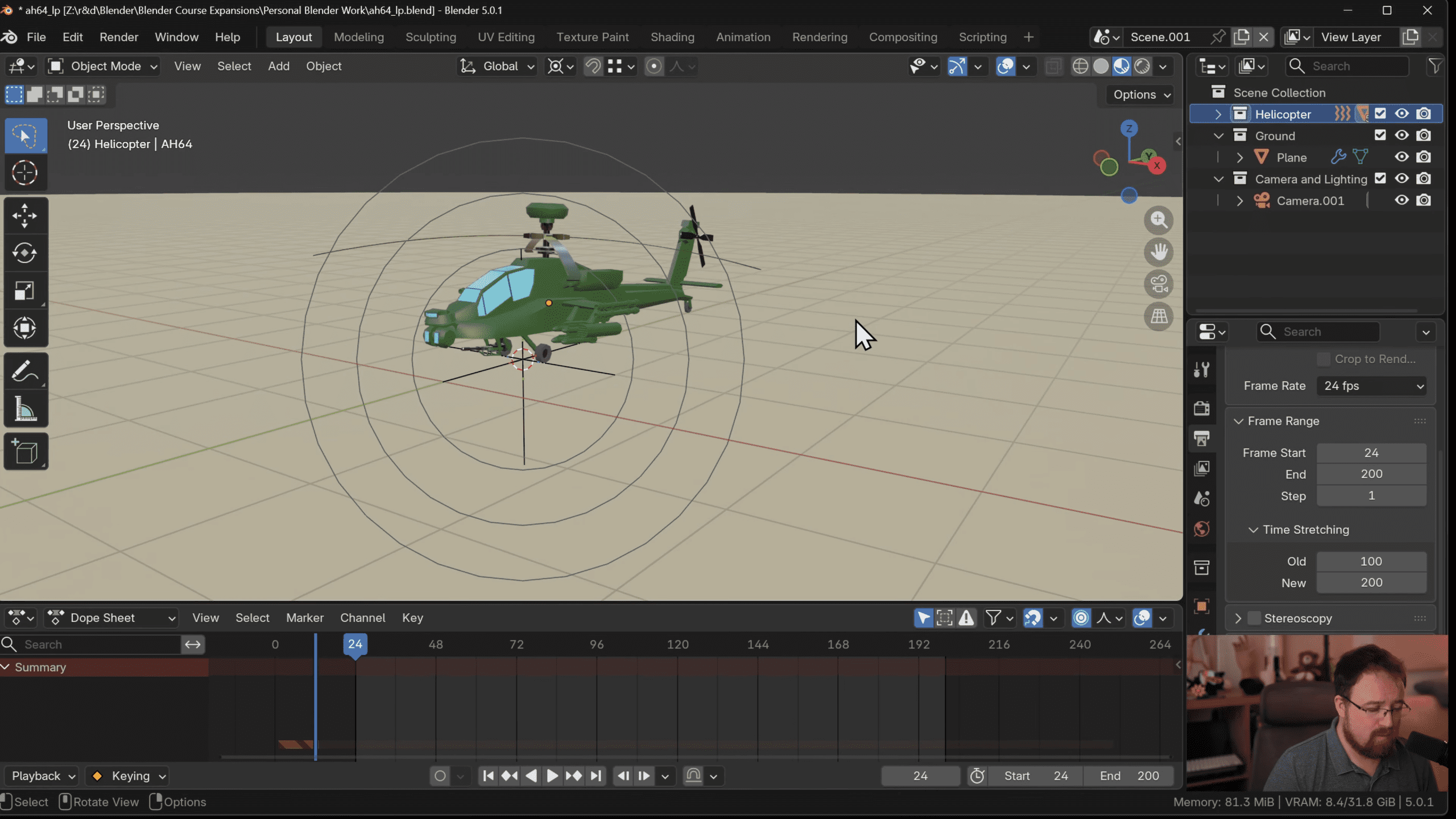Disable the Ground collection checkbox
This screenshot has height=819, width=1456.
[x=1380, y=135]
